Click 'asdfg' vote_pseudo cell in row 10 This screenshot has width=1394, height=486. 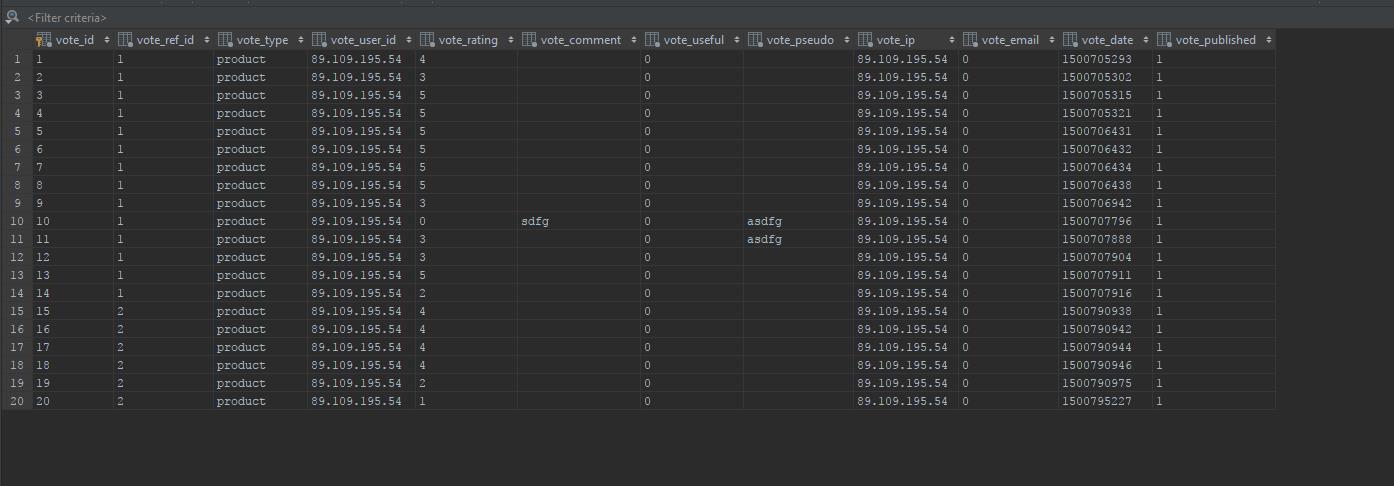798,221
